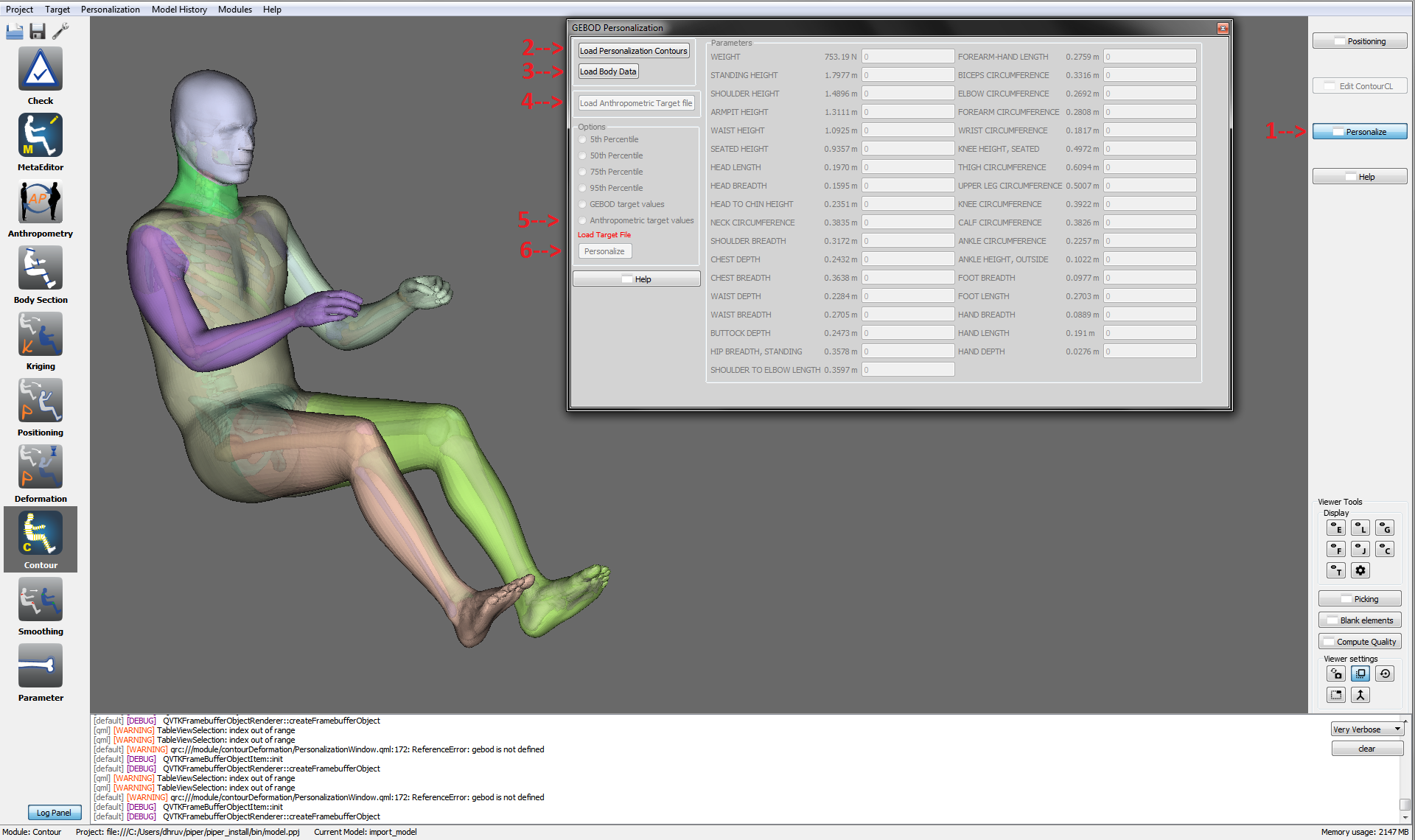
Task: Close the GEBOD Personalization dialog
Action: 1223,29
